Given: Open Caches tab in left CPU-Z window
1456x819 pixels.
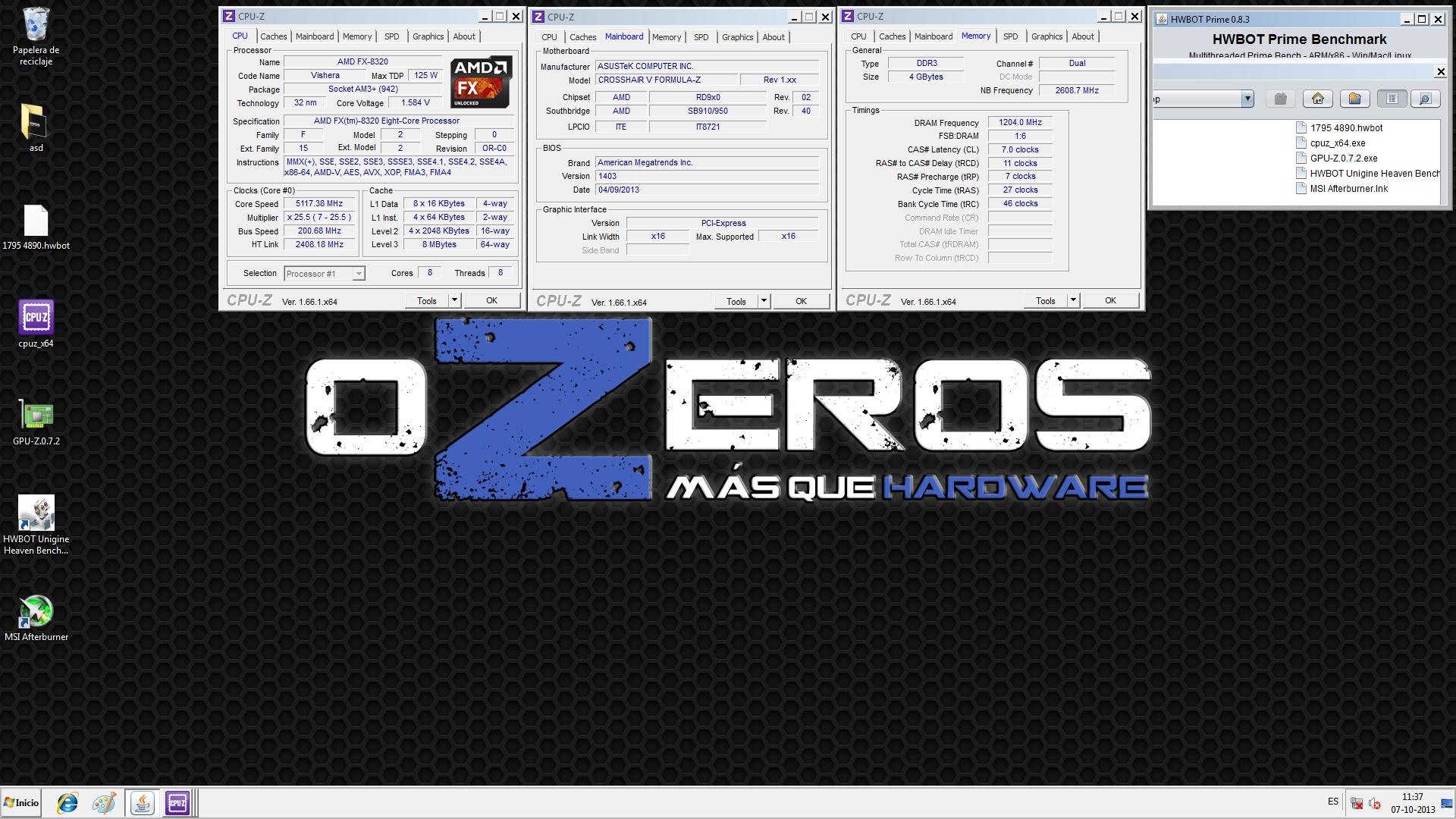Looking at the screenshot, I should point(273,36).
